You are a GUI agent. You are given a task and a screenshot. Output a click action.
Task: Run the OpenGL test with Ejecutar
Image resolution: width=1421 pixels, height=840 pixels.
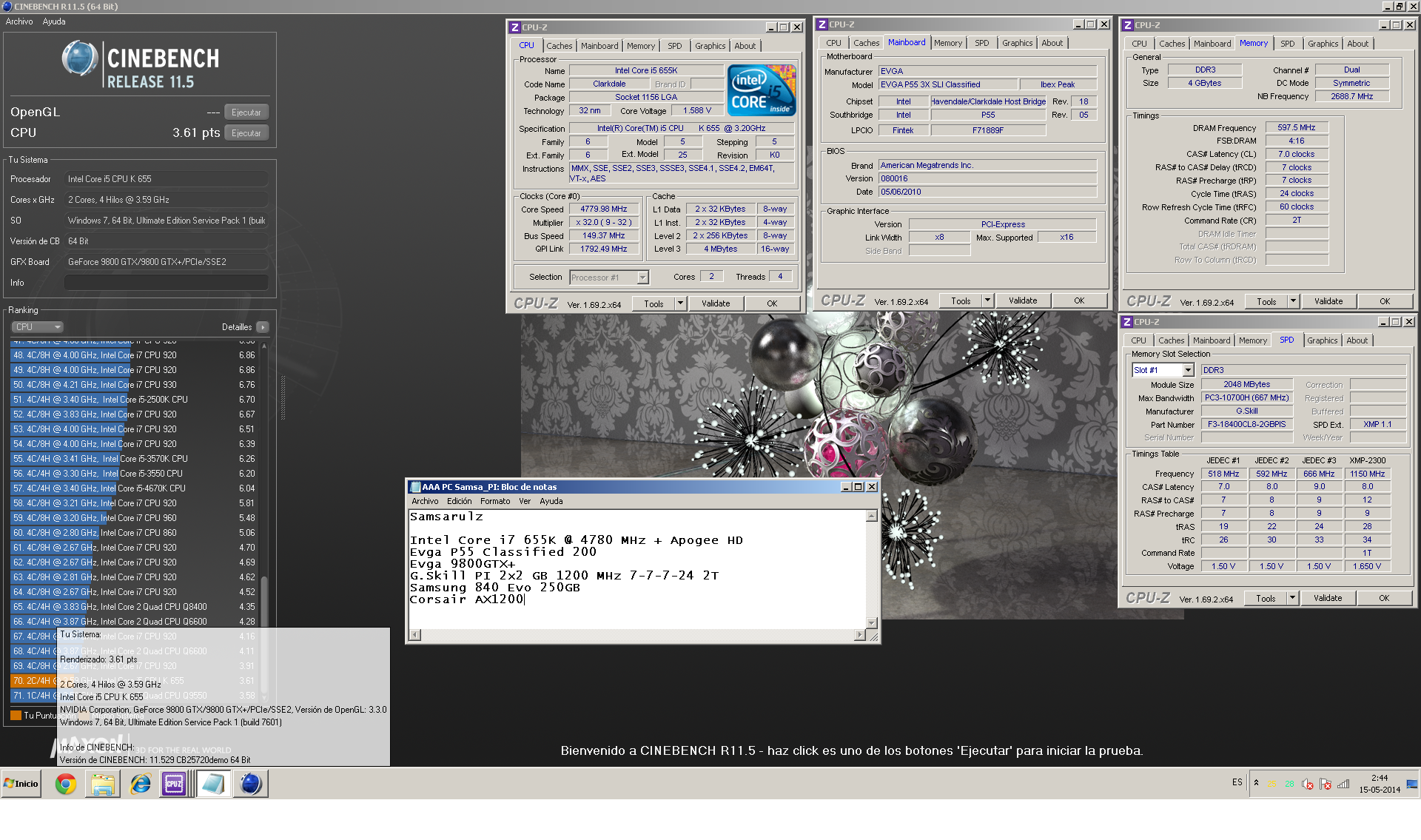246,112
